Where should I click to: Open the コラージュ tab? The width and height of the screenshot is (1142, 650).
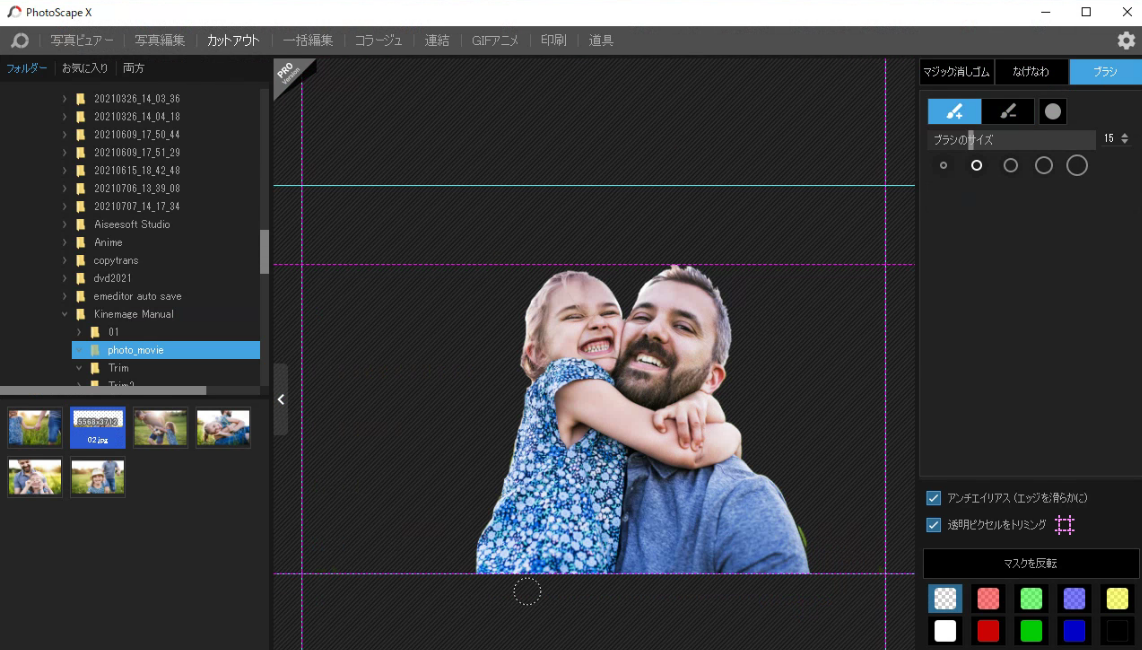[x=378, y=41]
